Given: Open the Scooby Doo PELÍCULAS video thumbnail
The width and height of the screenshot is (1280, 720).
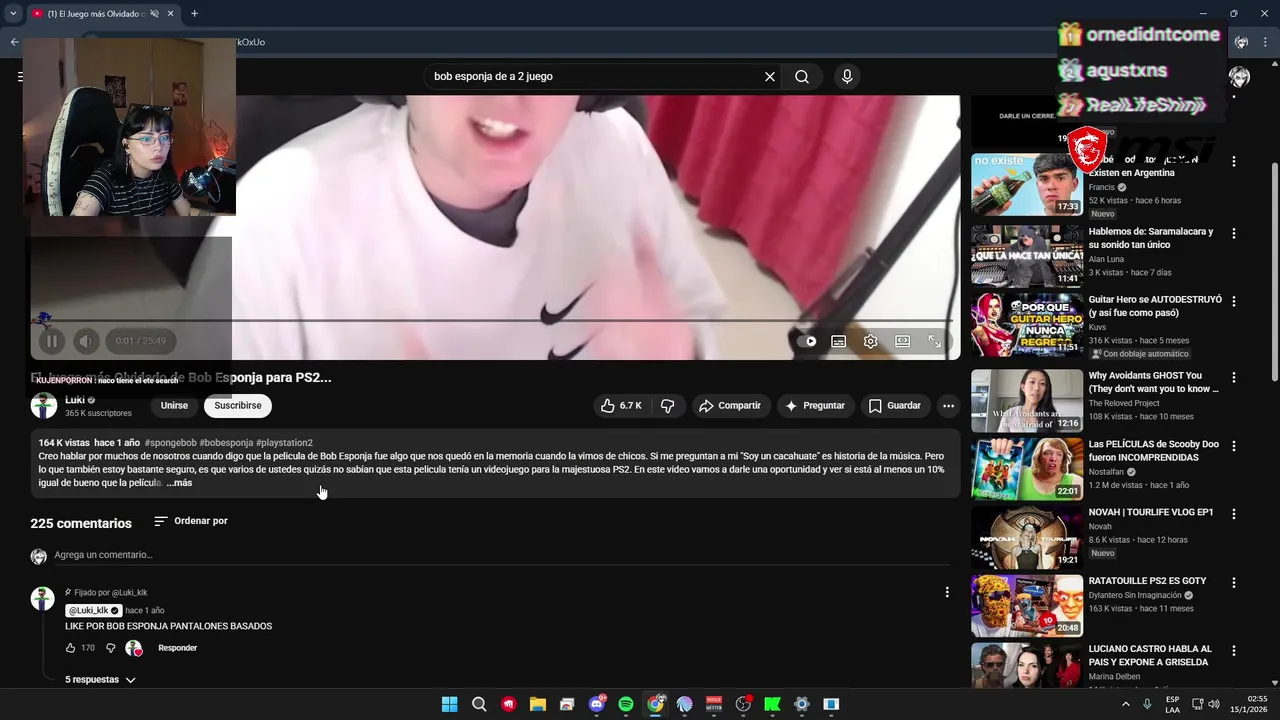Looking at the screenshot, I should [x=1027, y=469].
